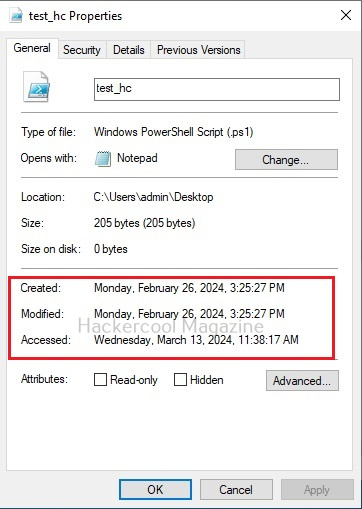Image resolution: width=362 pixels, height=509 pixels.
Task: Open Advanced... attributes dialog
Action: (302, 380)
